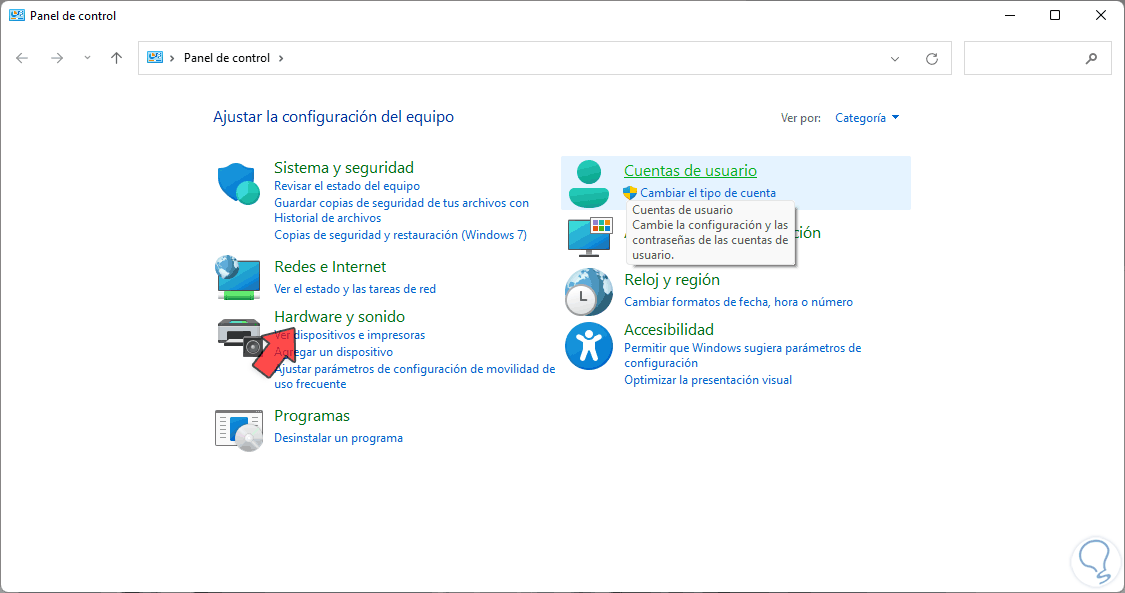Open Sistema y seguridad category

[344, 168]
